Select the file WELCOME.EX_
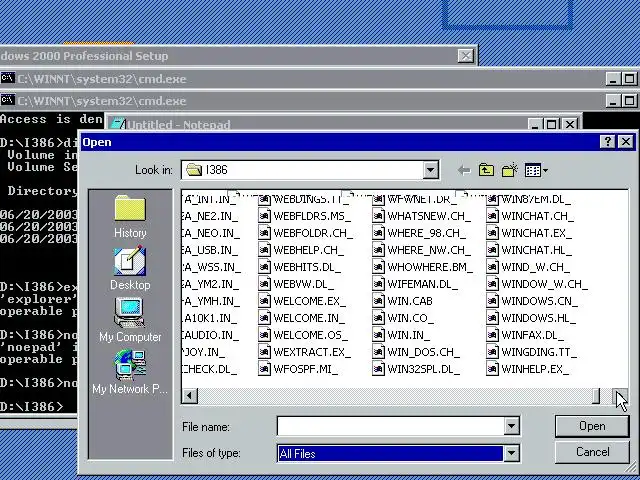The height and width of the screenshot is (480, 640). [x=302, y=301]
